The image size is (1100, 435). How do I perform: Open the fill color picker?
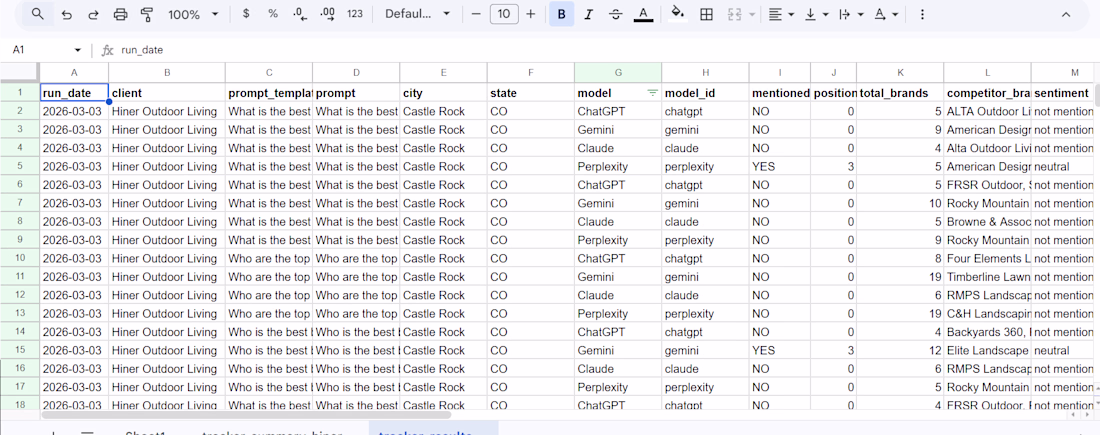(x=677, y=15)
